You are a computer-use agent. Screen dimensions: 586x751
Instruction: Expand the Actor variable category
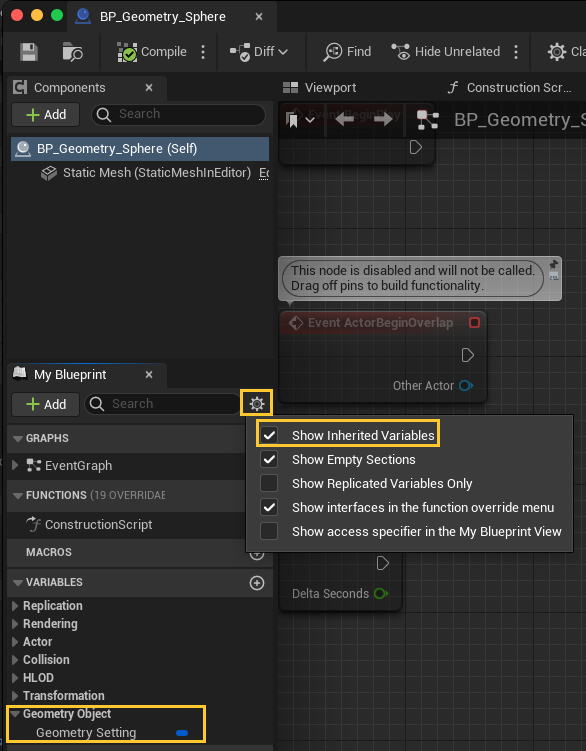15,642
